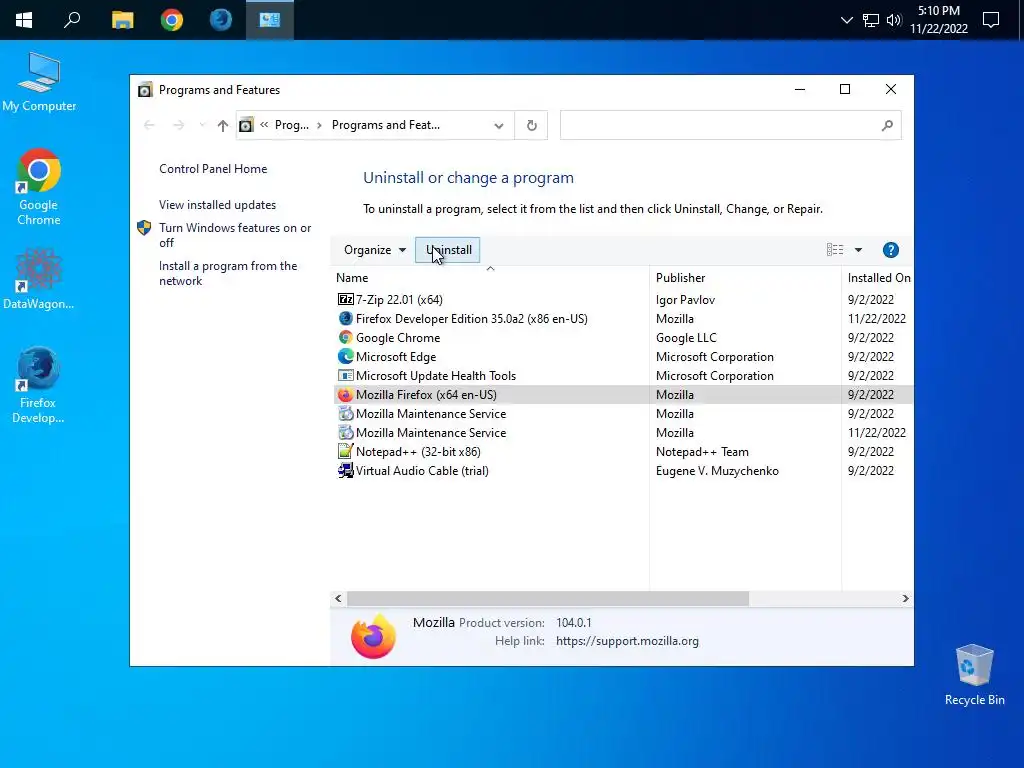Click the change view icon

coord(835,250)
